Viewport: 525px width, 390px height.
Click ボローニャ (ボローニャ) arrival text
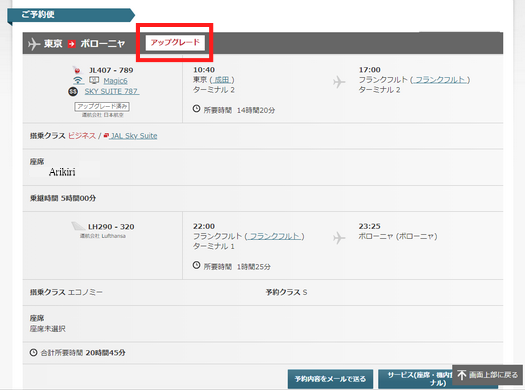click(x=398, y=236)
